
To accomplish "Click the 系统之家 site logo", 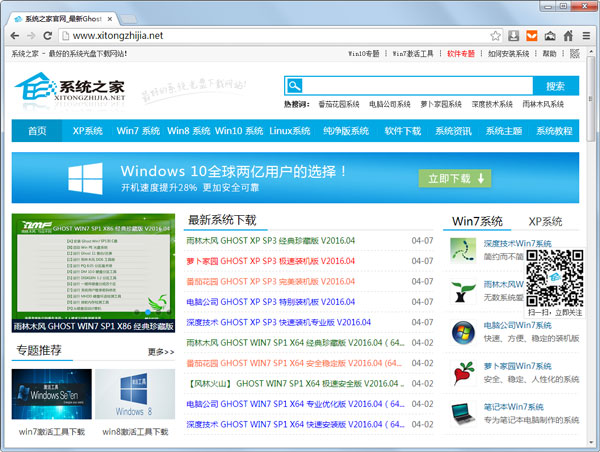I will tap(71, 89).
